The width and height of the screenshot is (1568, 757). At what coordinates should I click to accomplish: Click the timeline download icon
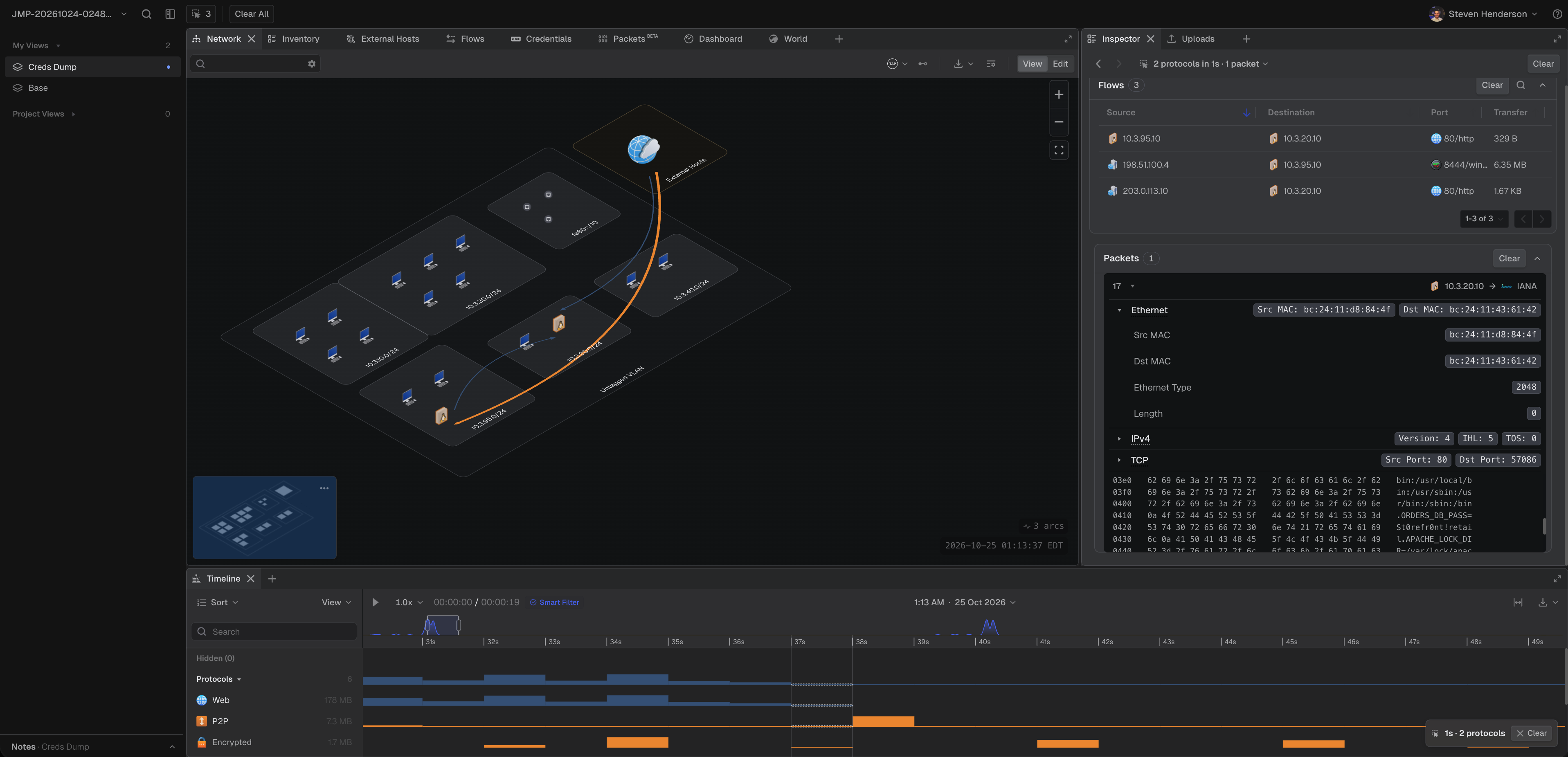[x=1543, y=602]
